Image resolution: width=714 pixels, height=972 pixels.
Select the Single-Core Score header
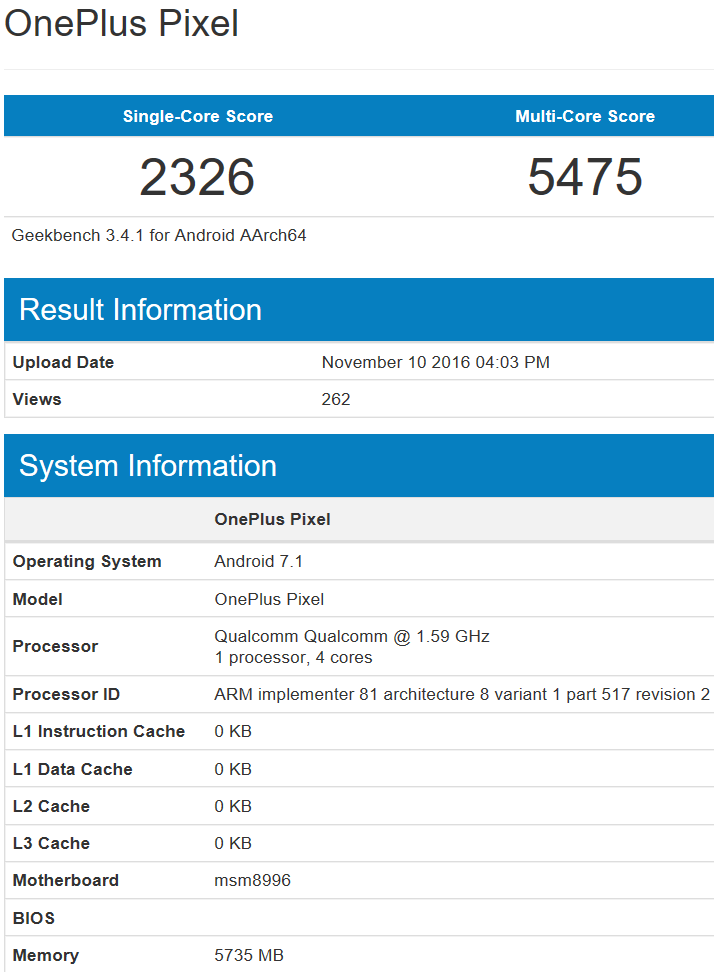click(x=198, y=116)
